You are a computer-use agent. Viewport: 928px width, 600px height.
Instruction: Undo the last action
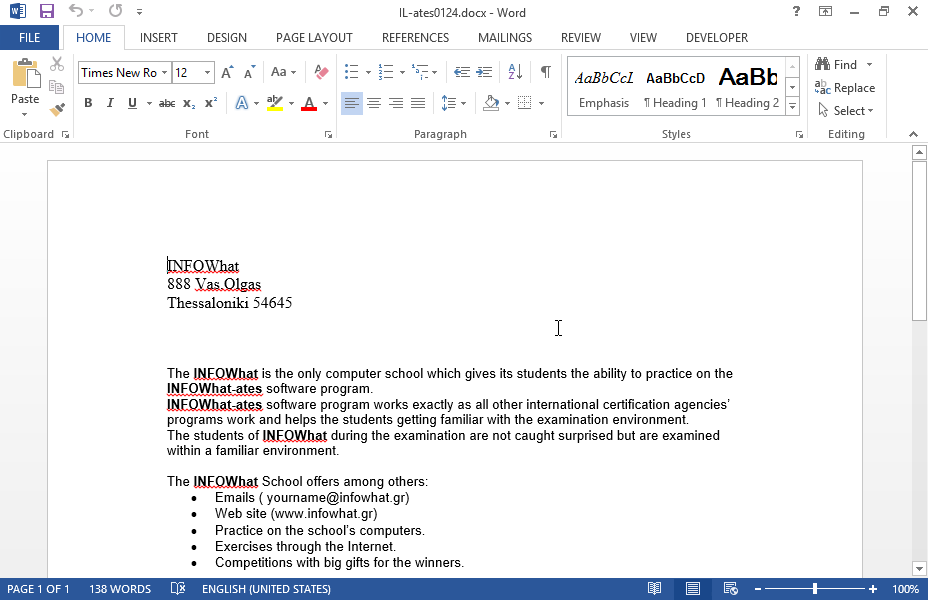[x=76, y=11]
